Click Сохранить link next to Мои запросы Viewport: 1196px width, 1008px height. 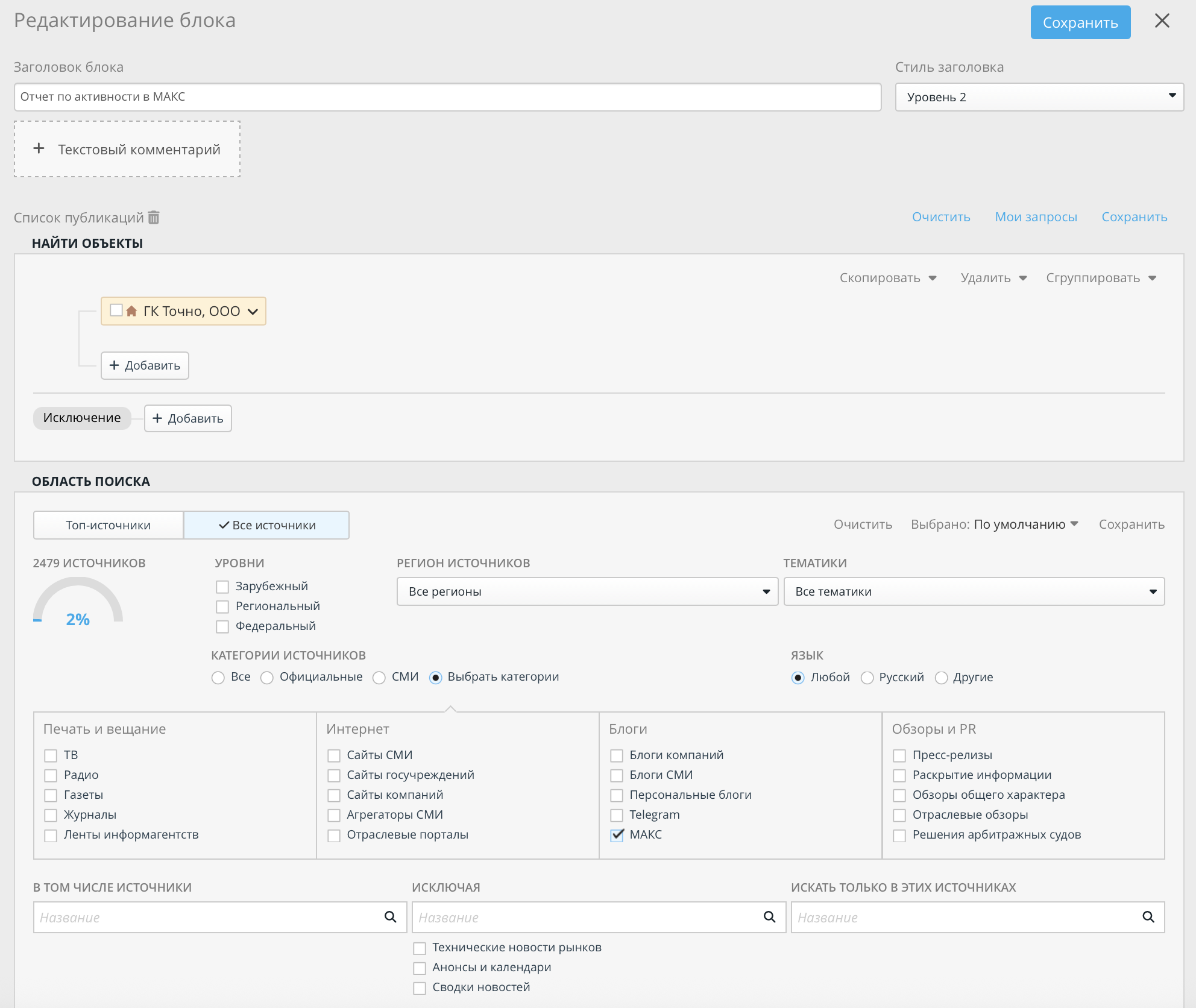tap(1135, 217)
